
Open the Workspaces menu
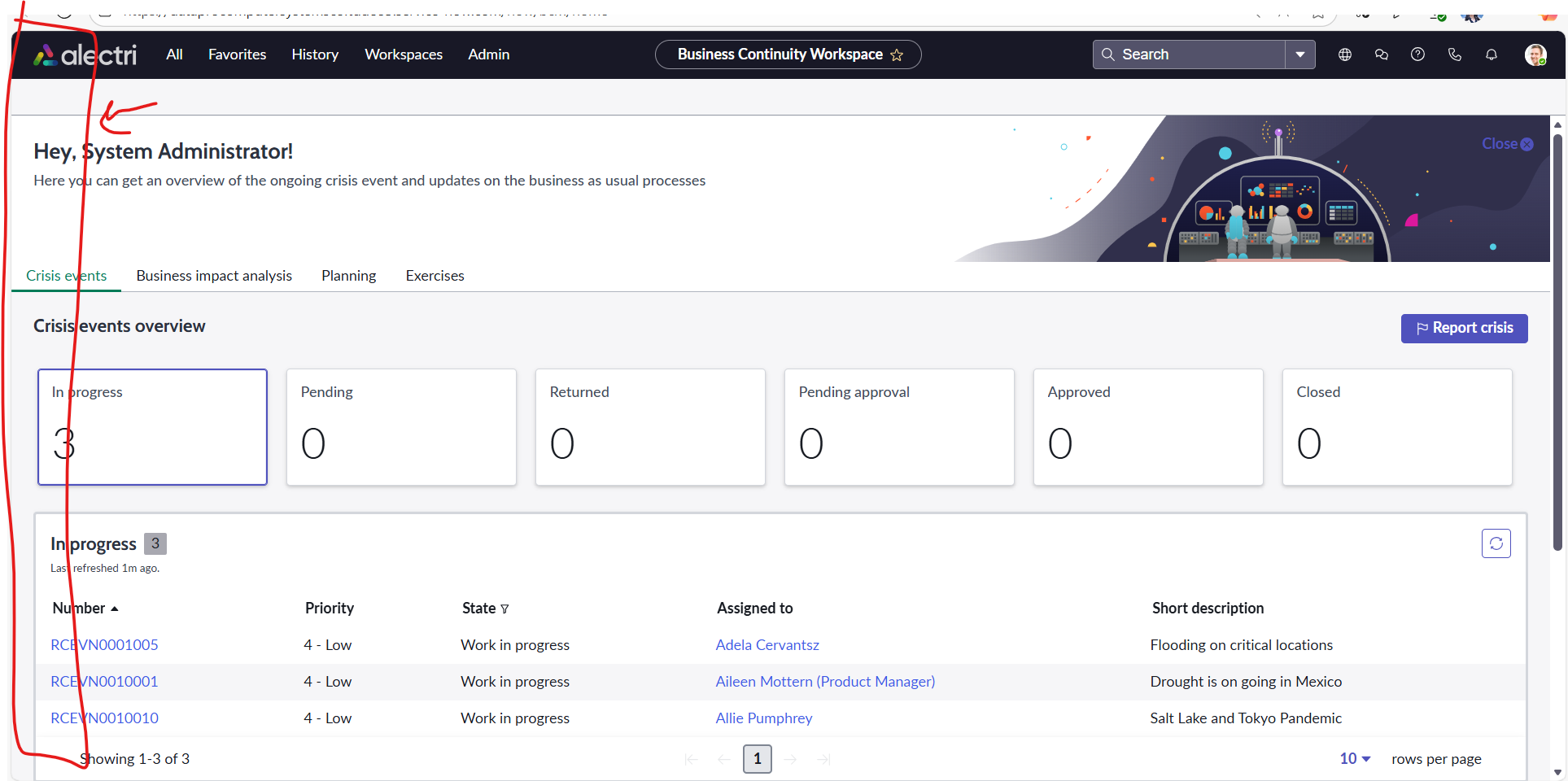tap(404, 55)
